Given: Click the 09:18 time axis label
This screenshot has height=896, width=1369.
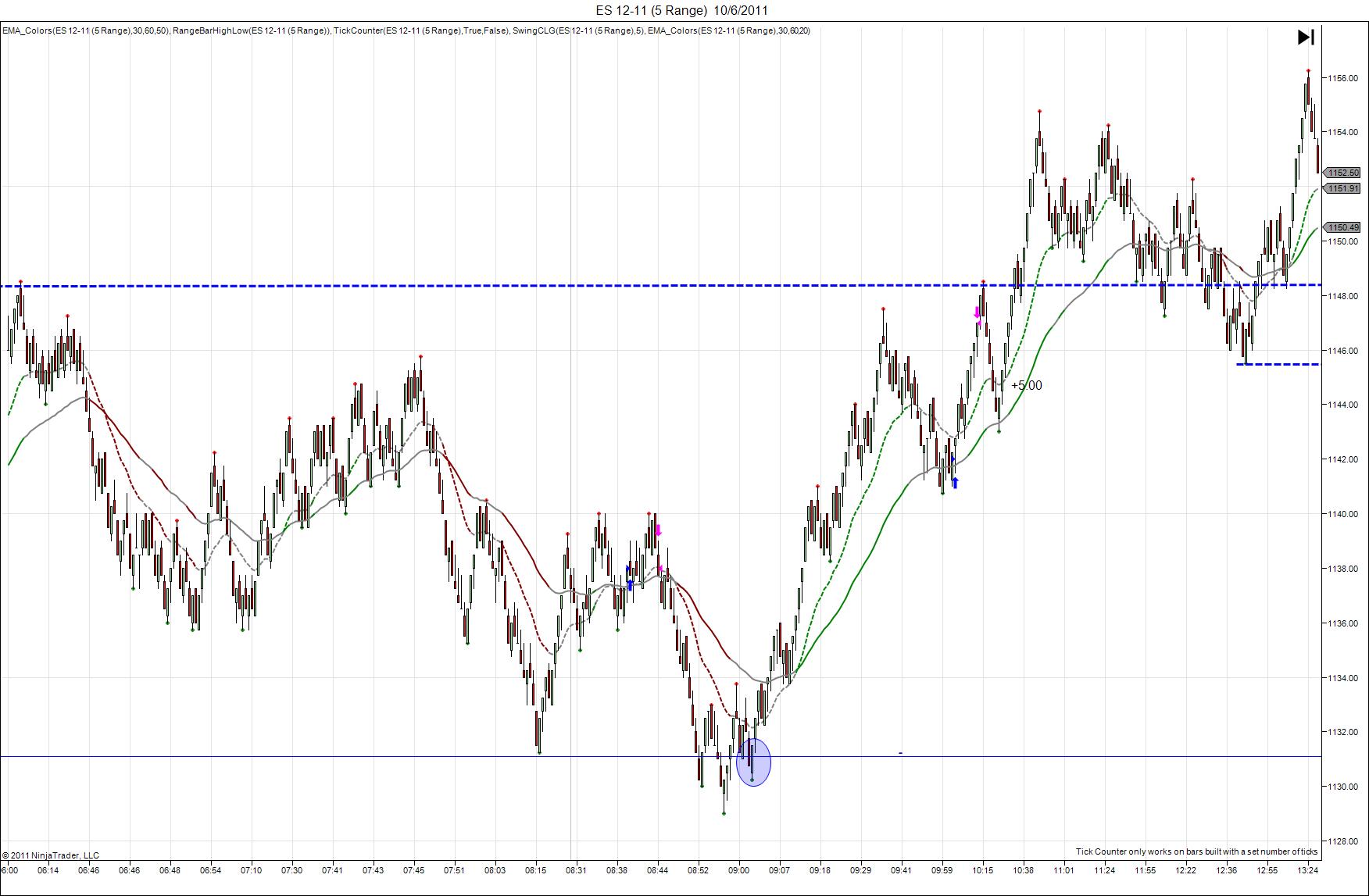Looking at the screenshot, I should pyautogui.click(x=820, y=870).
